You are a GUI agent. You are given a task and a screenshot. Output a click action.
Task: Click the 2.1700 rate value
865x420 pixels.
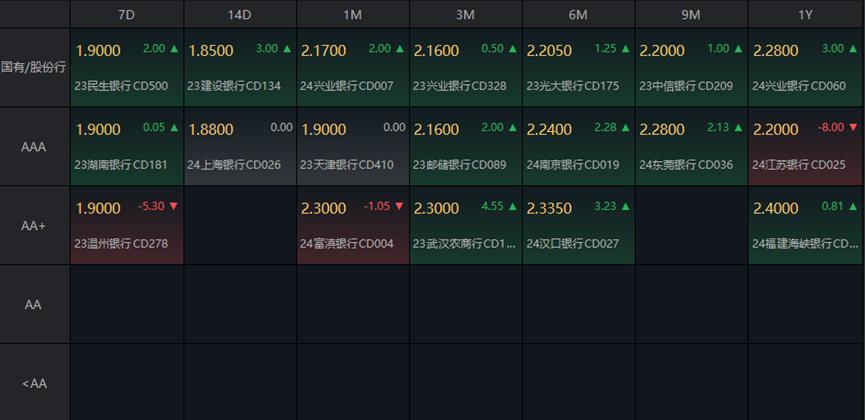point(324,51)
